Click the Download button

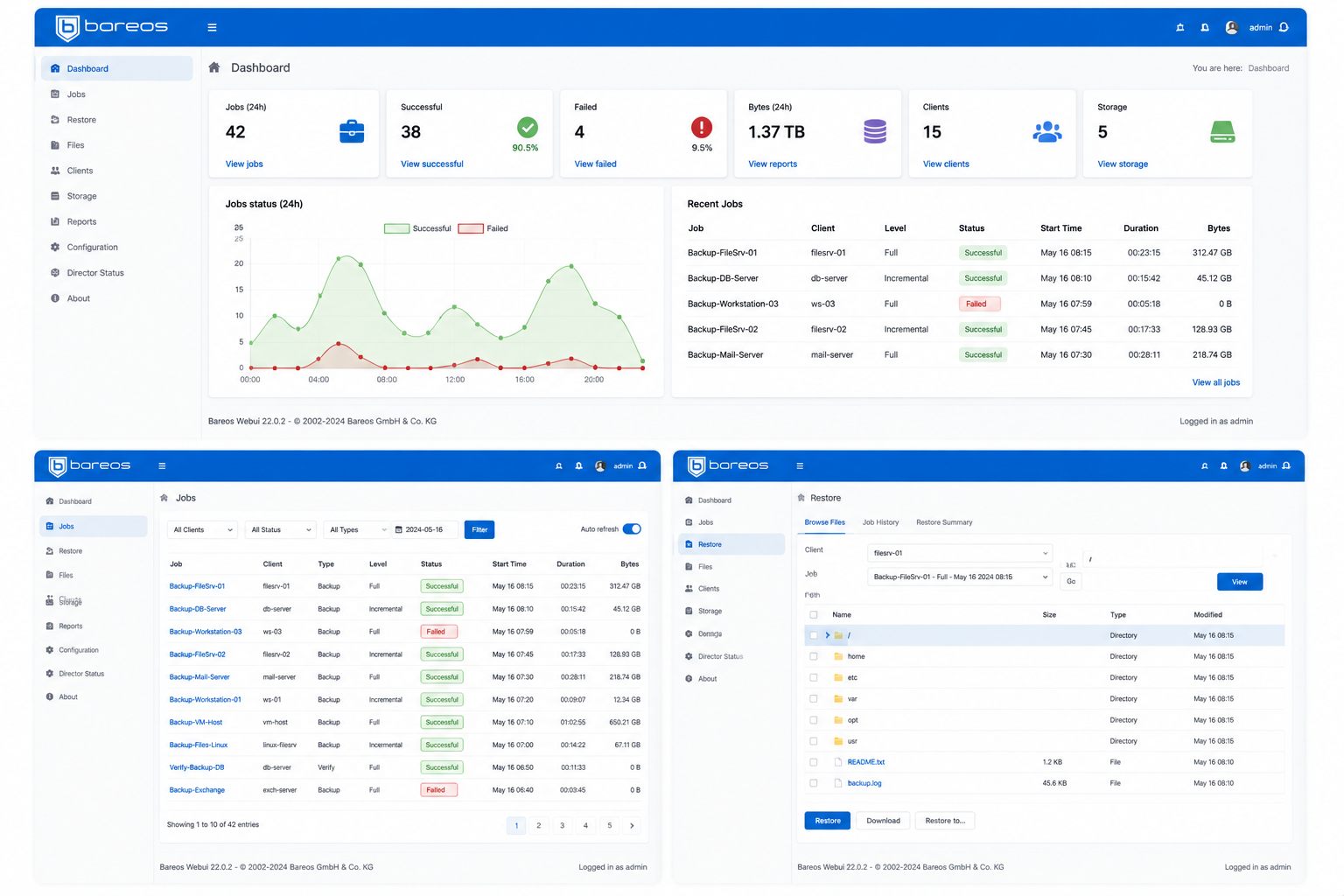pyautogui.click(x=883, y=821)
